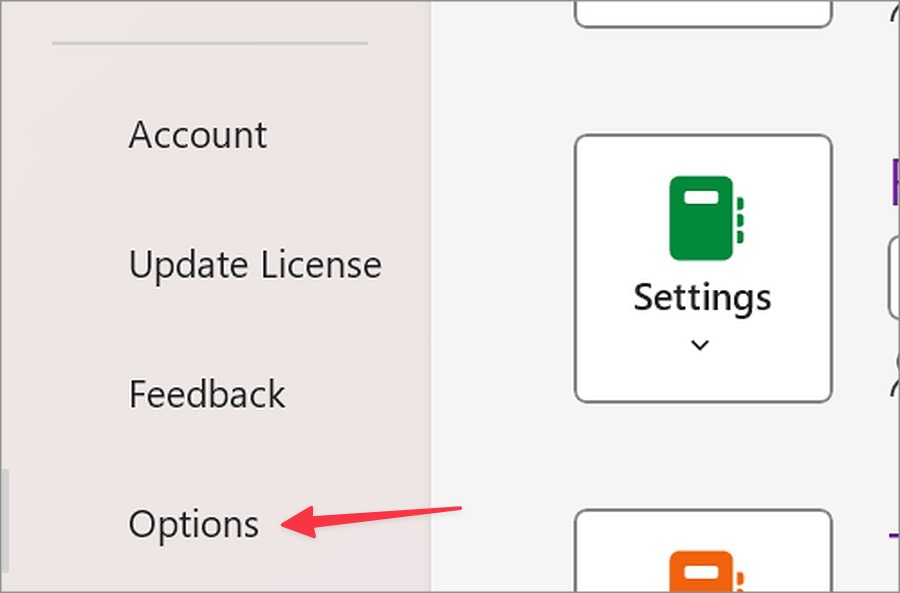Click the tile containing the orange notebook
Viewport: 900px width, 593px height.
[703, 552]
